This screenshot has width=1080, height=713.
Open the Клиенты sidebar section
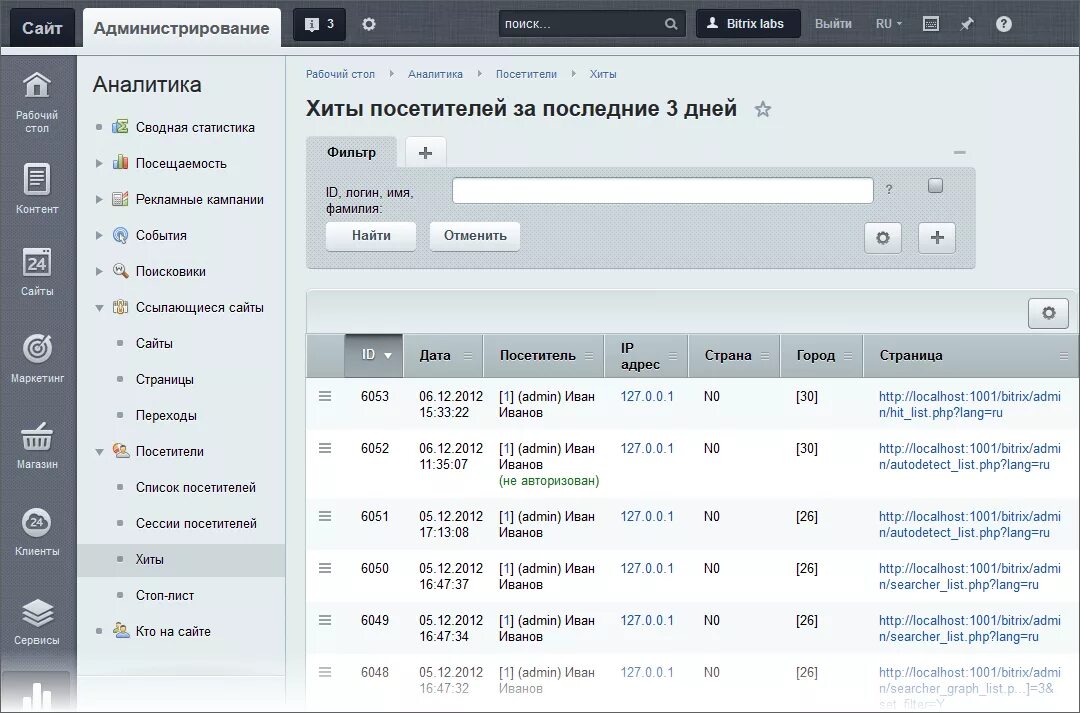pyautogui.click(x=37, y=531)
